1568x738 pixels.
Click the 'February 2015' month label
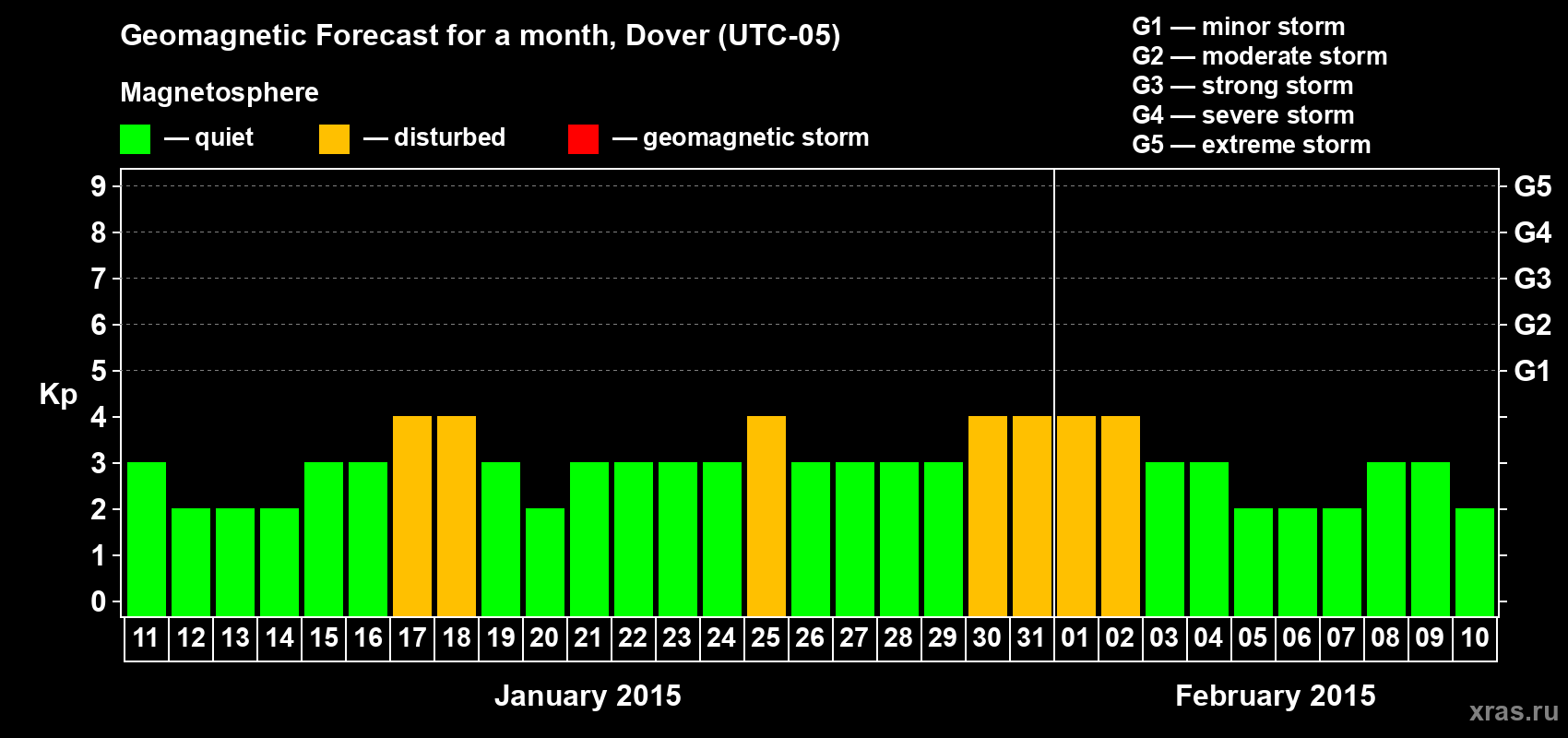1276,696
